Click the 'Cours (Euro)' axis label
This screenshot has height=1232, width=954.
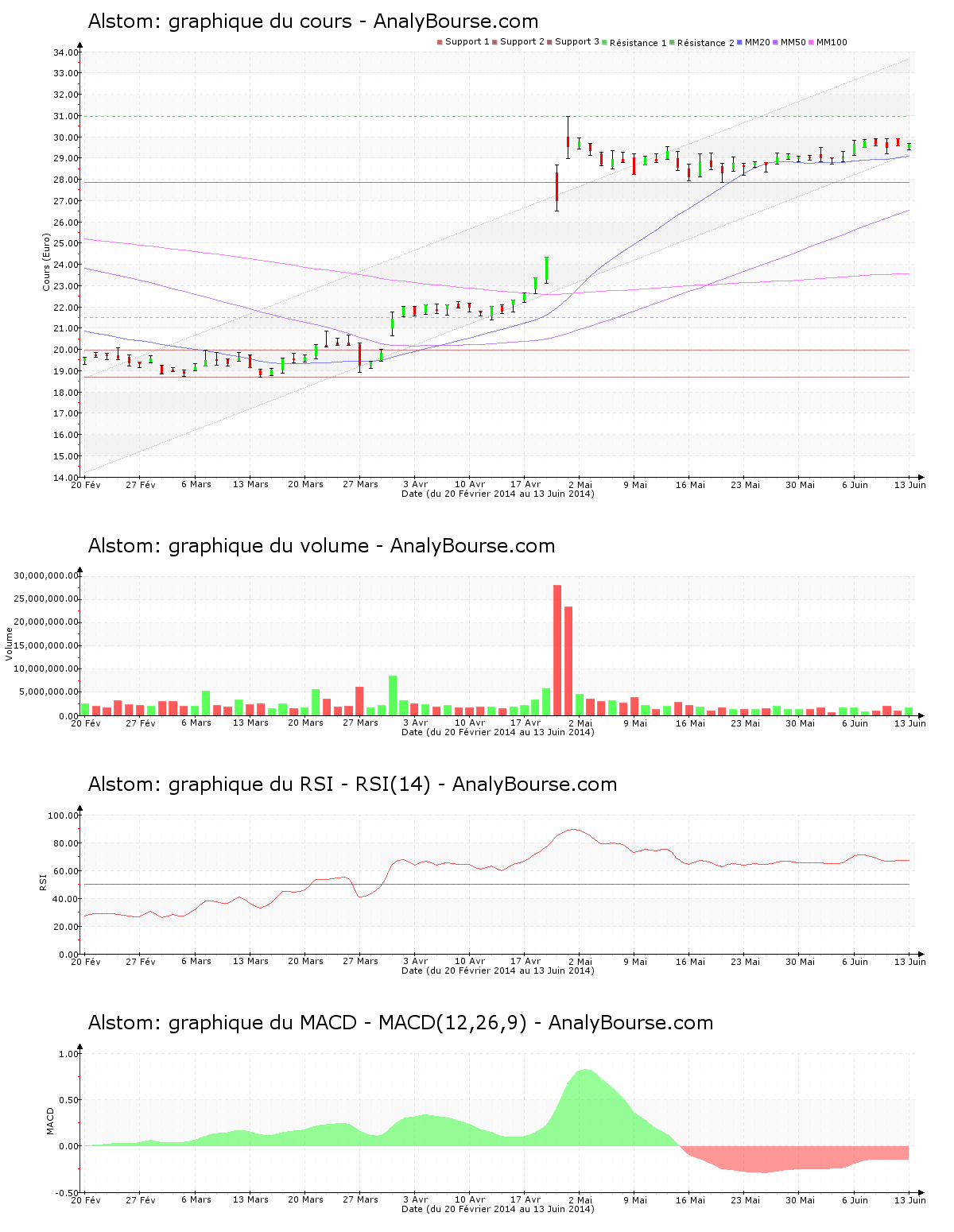click(x=47, y=262)
